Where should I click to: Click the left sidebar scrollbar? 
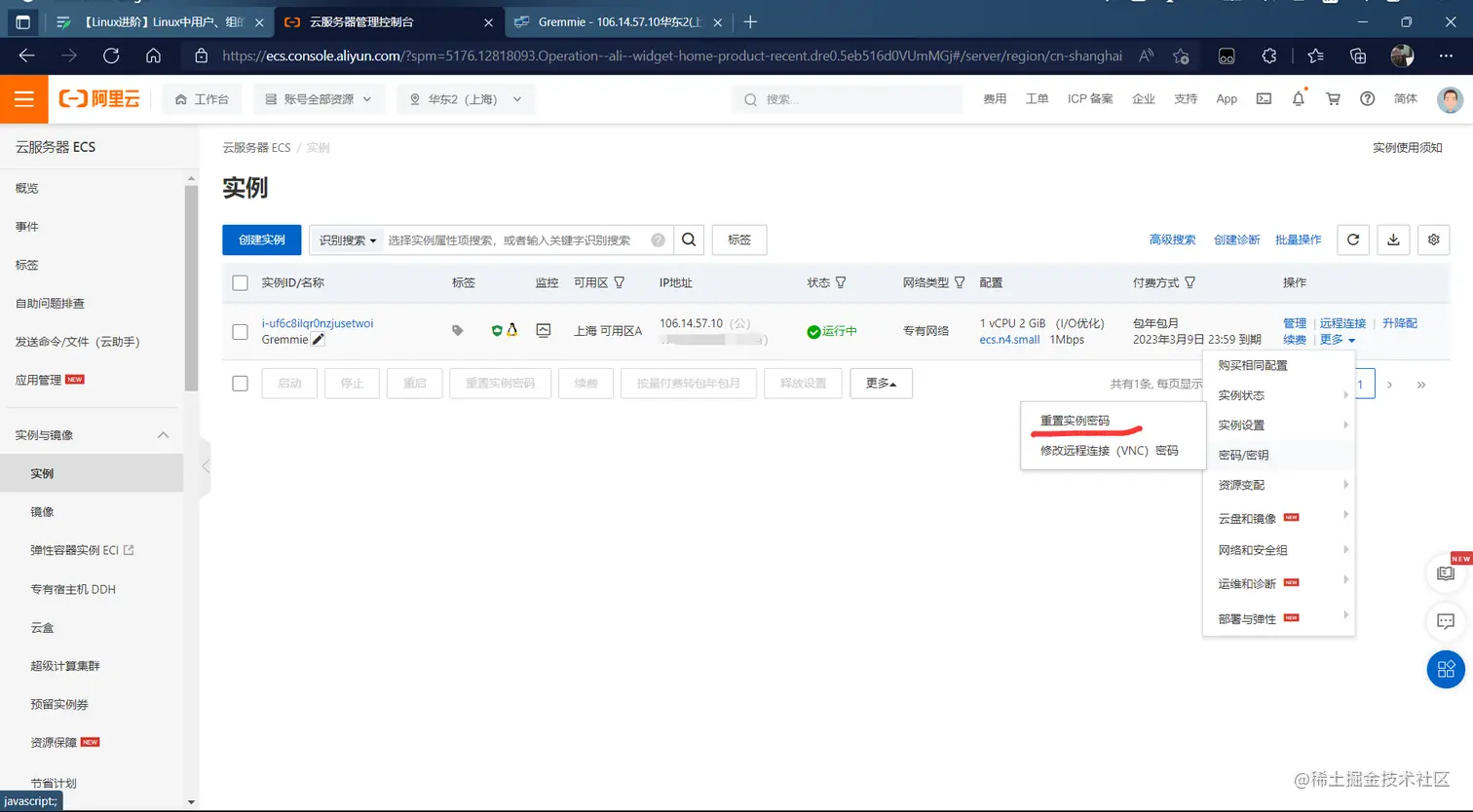[x=192, y=287]
